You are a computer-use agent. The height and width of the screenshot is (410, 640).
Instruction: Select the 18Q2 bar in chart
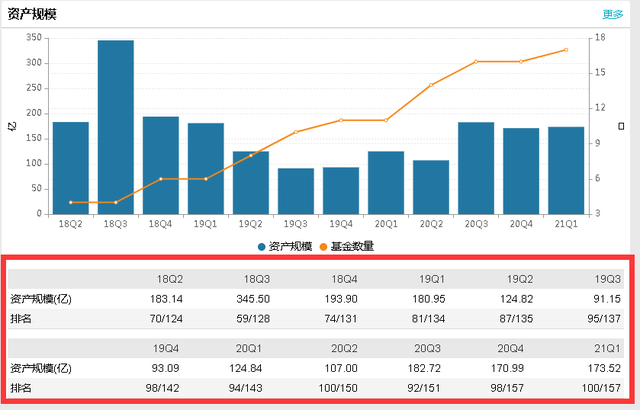71,168
